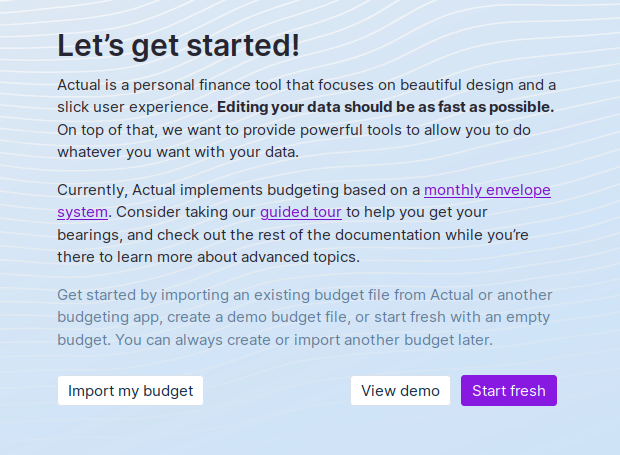
Task: Click the Import my budget button
Action: 130,391
